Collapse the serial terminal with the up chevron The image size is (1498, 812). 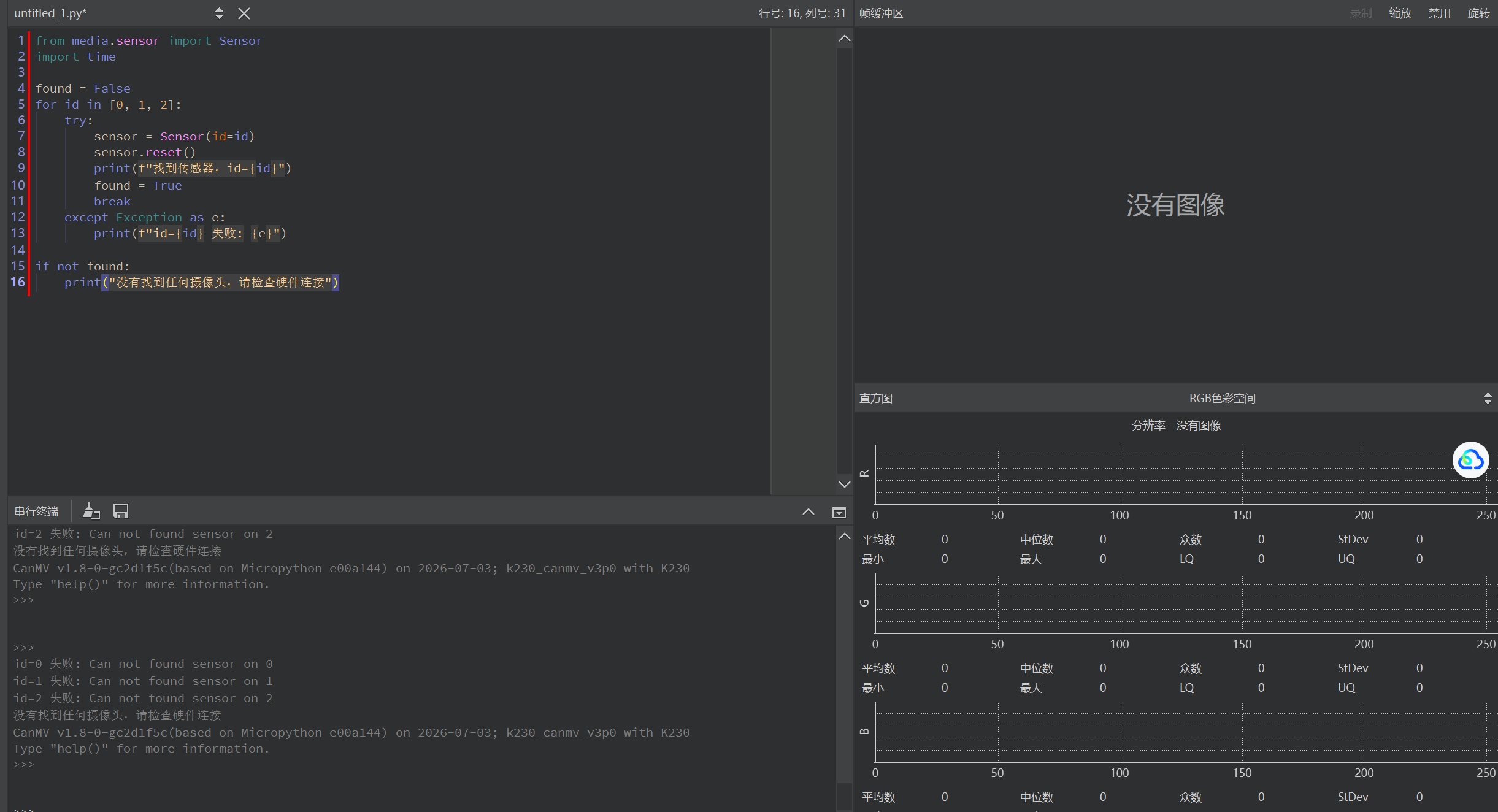pyautogui.click(x=809, y=511)
